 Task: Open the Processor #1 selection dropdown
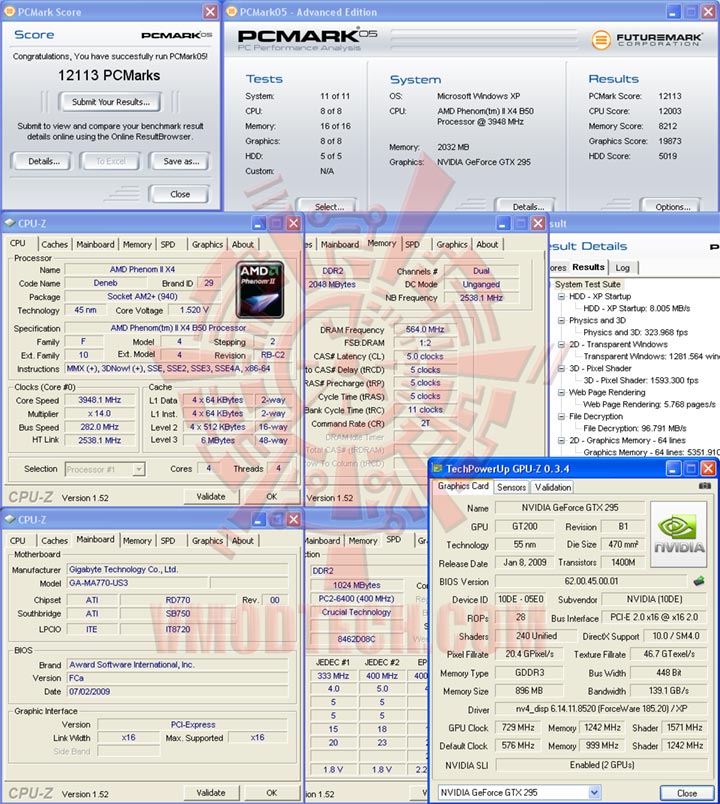coord(138,469)
